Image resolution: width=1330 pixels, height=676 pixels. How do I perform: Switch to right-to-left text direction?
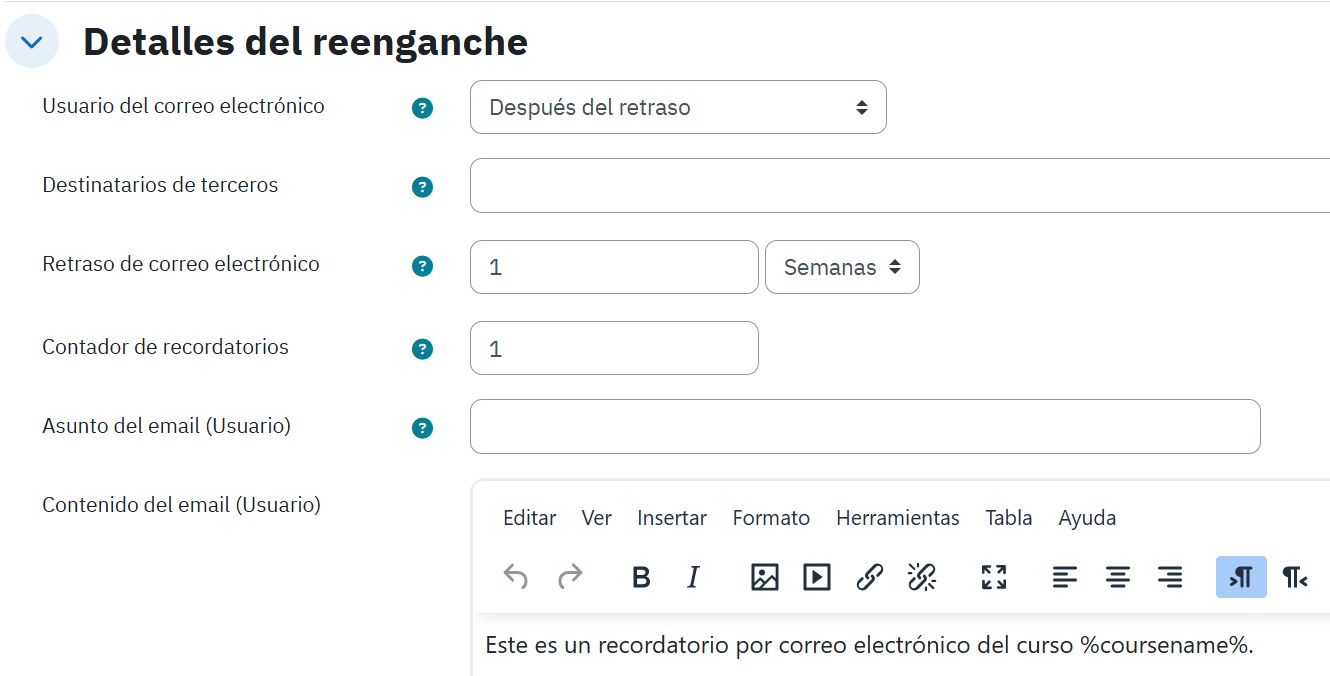[1294, 577]
